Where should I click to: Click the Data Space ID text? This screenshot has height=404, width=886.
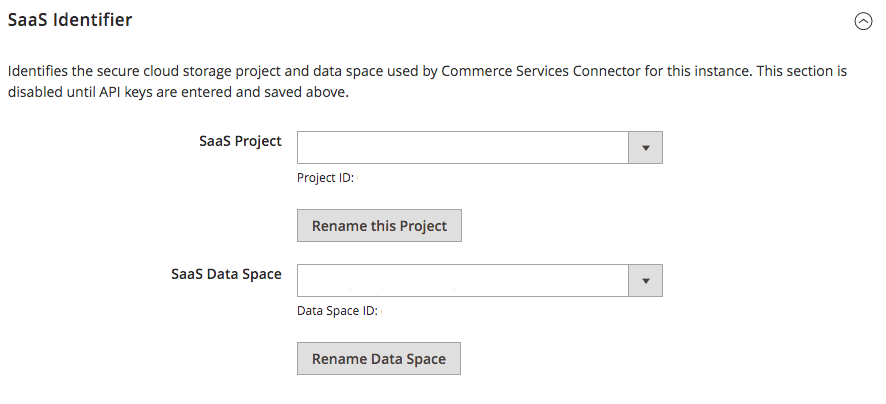tap(337, 311)
